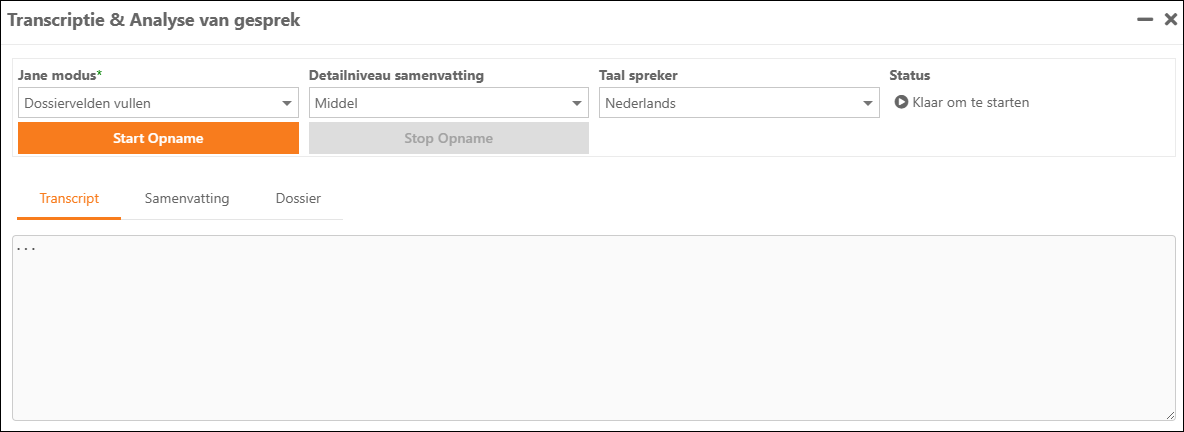
Task: Click the play icon next to status
Action: pos(900,102)
